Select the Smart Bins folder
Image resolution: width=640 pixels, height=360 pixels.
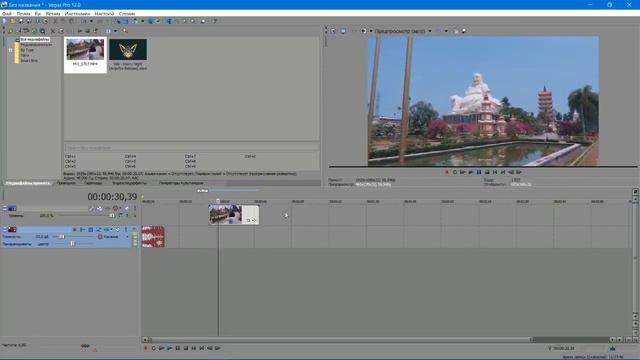point(29,60)
